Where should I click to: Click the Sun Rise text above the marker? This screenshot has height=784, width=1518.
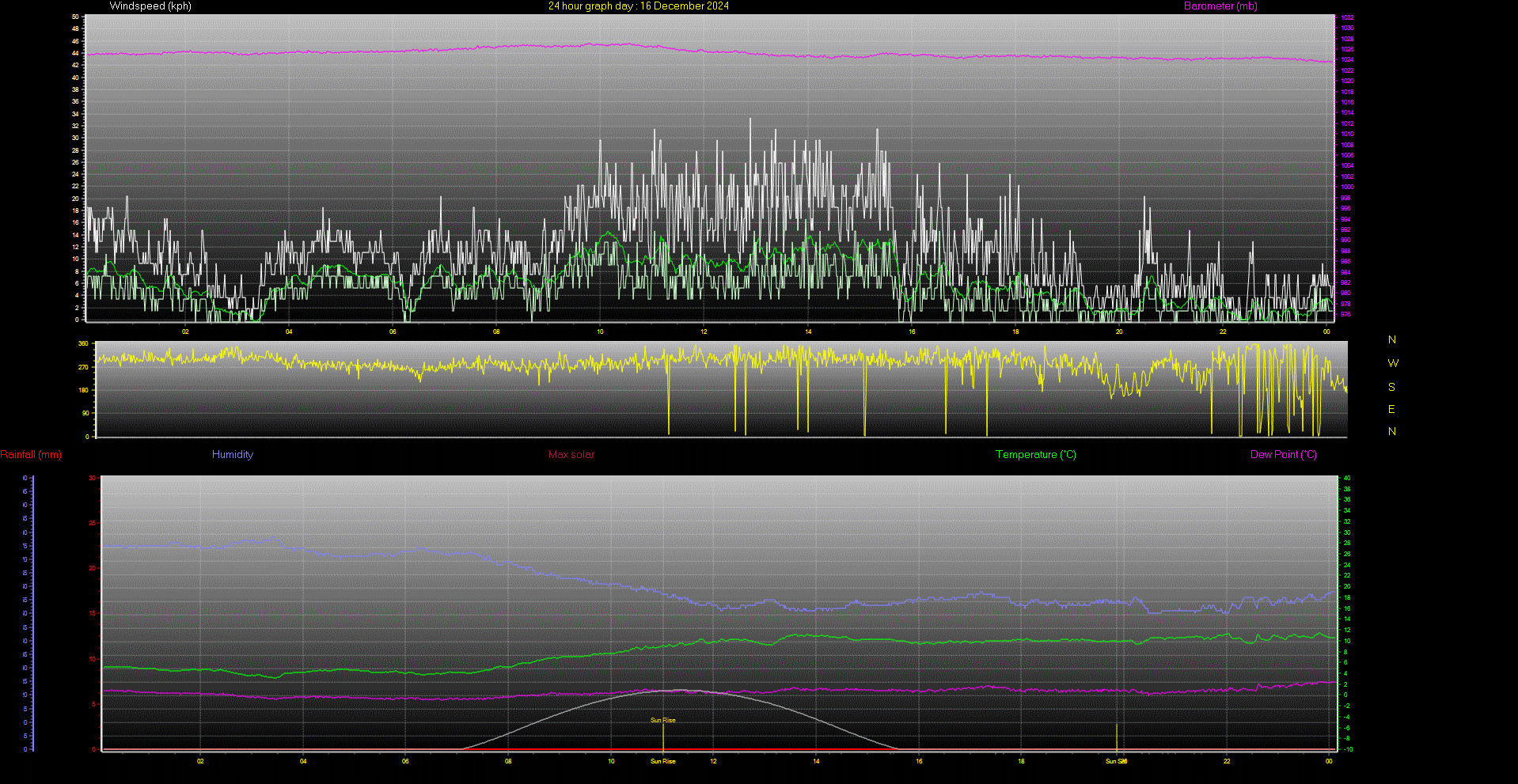[663, 721]
